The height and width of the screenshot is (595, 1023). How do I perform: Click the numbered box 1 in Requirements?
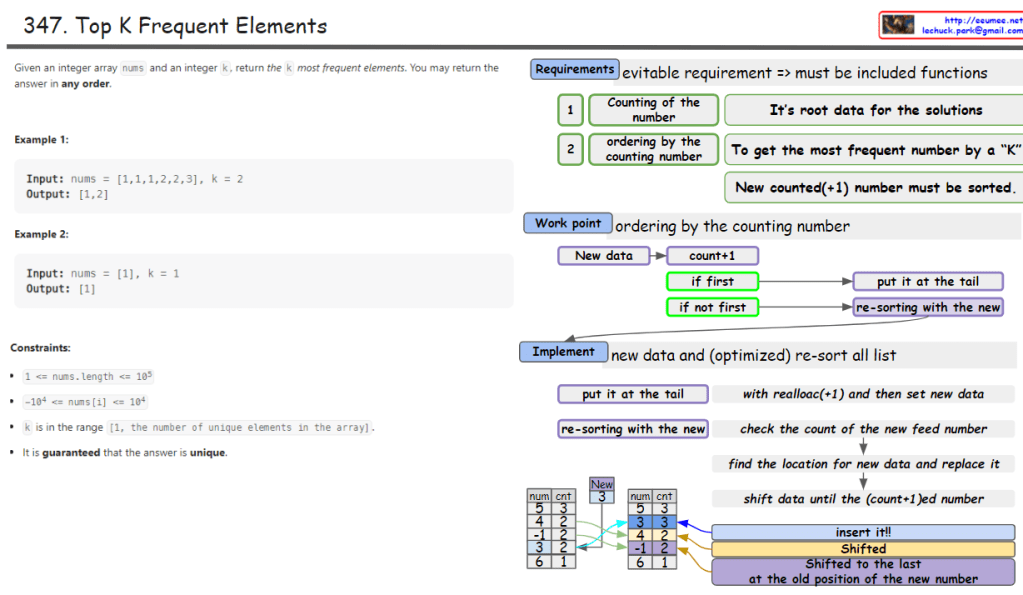pos(570,110)
